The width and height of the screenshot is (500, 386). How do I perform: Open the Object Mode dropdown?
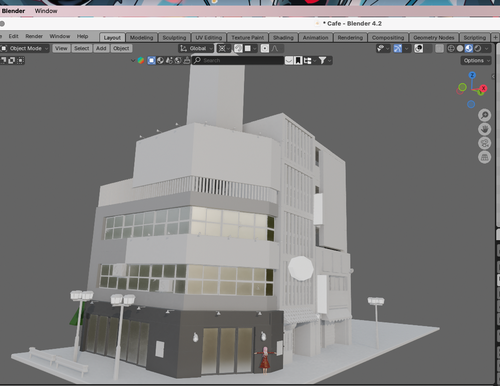25,49
